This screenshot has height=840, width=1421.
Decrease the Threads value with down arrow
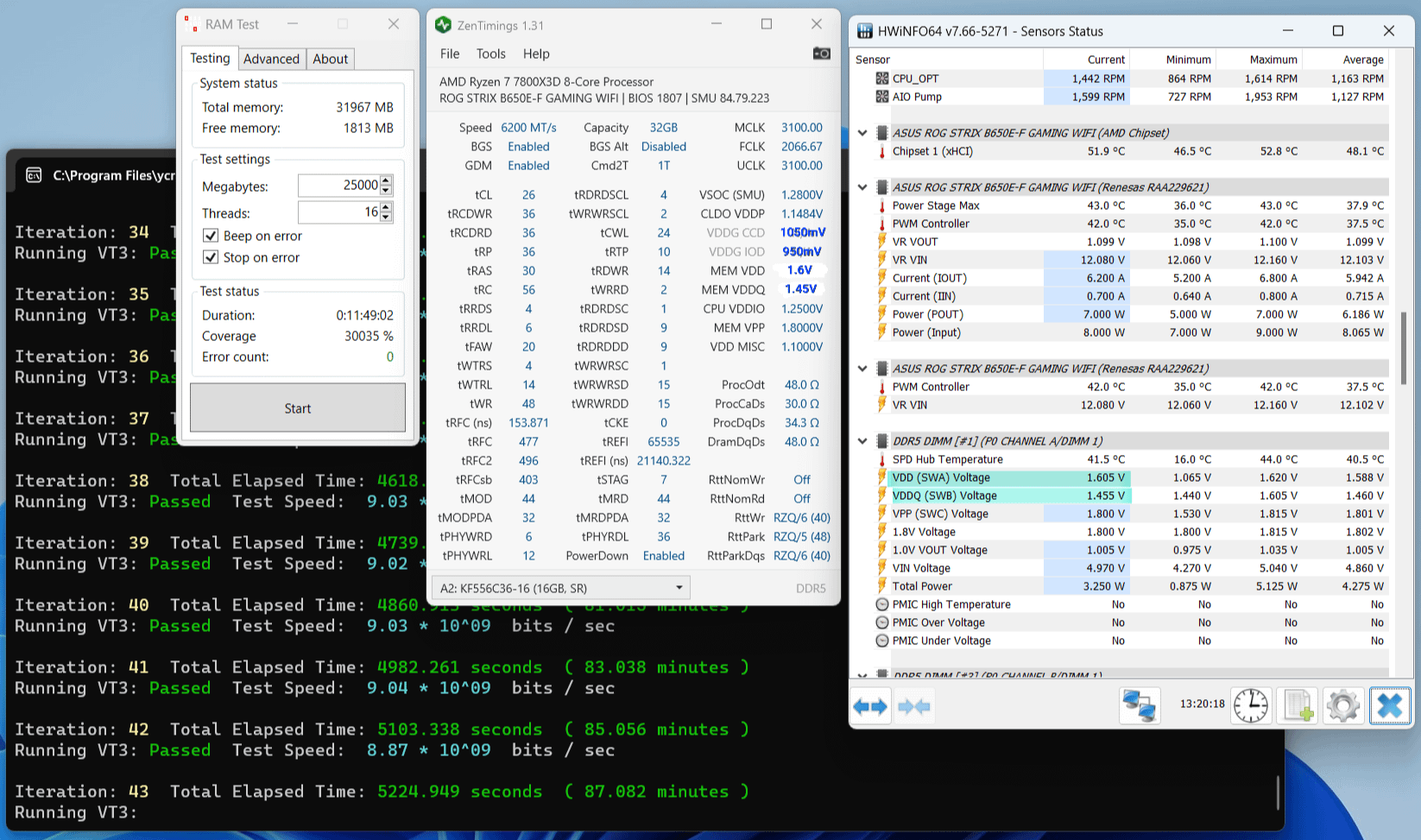[x=386, y=218]
